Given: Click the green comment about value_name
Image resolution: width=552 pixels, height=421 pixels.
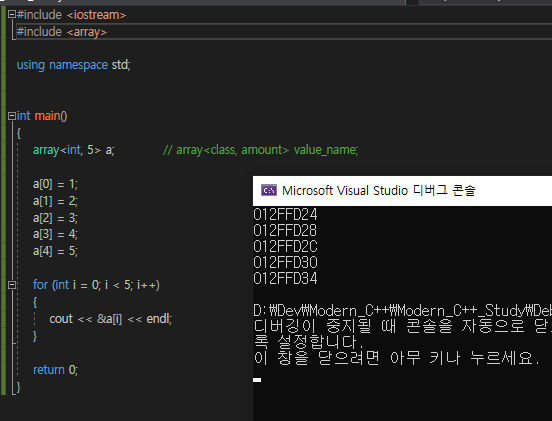Looking at the screenshot, I should pos(261,150).
